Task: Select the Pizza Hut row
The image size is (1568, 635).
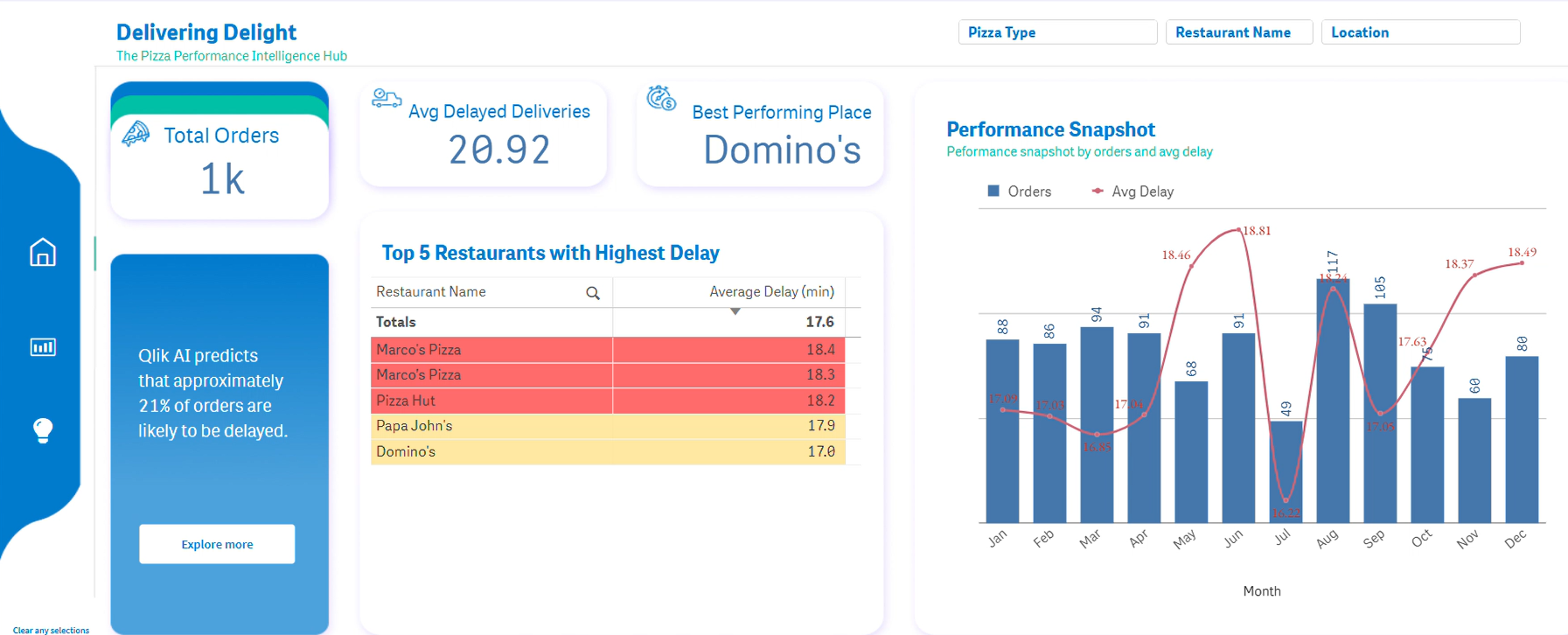Action: (x=608, y=401)
